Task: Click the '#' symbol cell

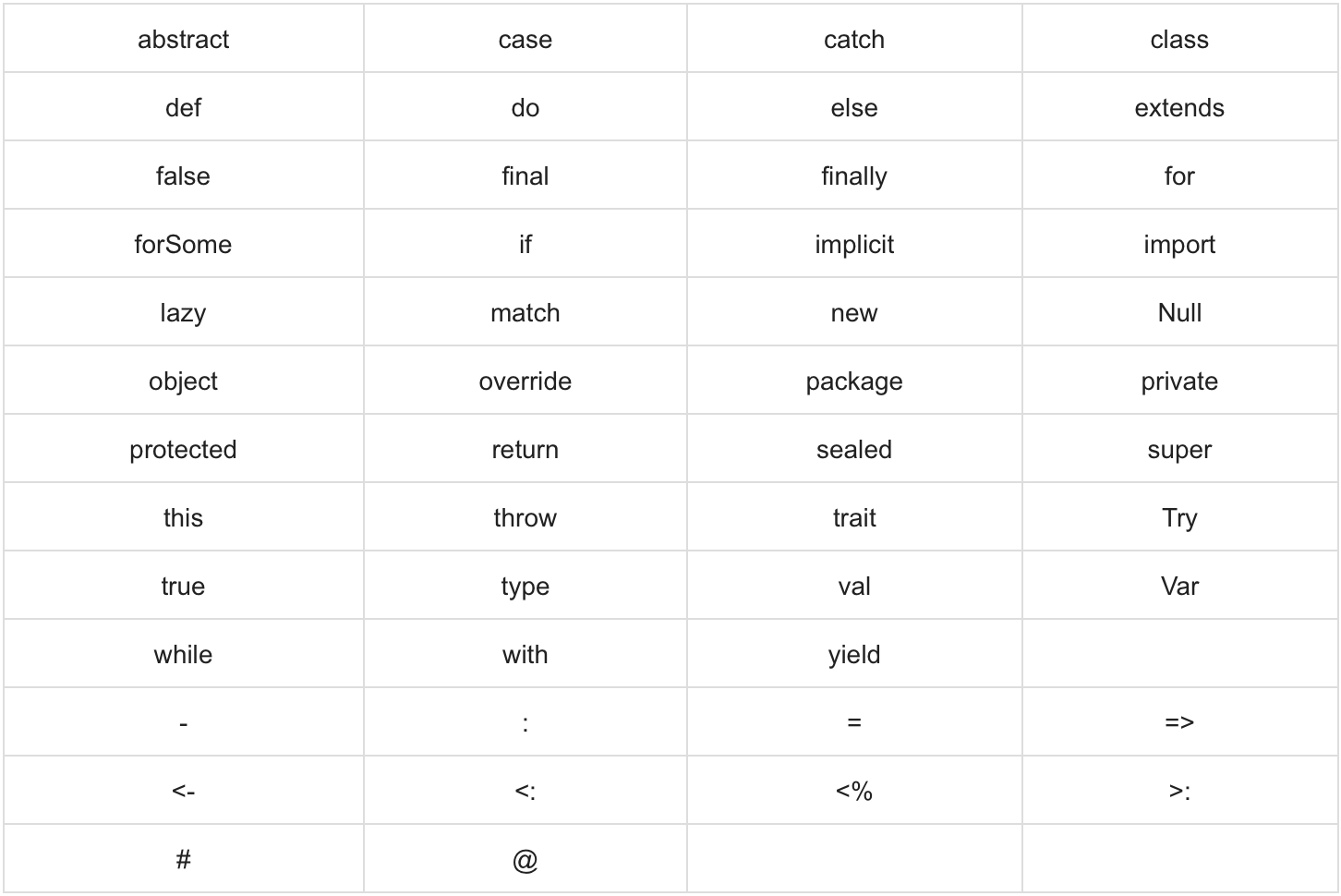Action: click(183, 859)
